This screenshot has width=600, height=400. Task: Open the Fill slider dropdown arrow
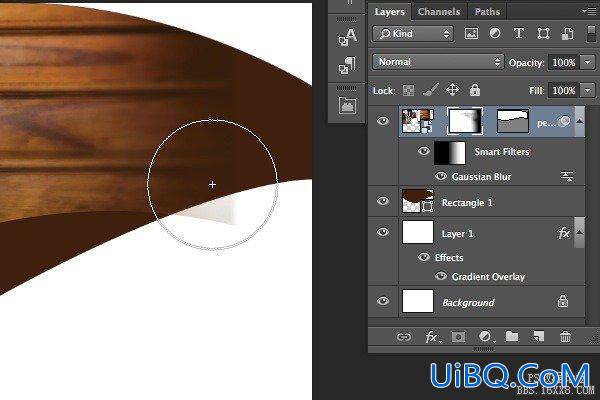tap(587, 90)
